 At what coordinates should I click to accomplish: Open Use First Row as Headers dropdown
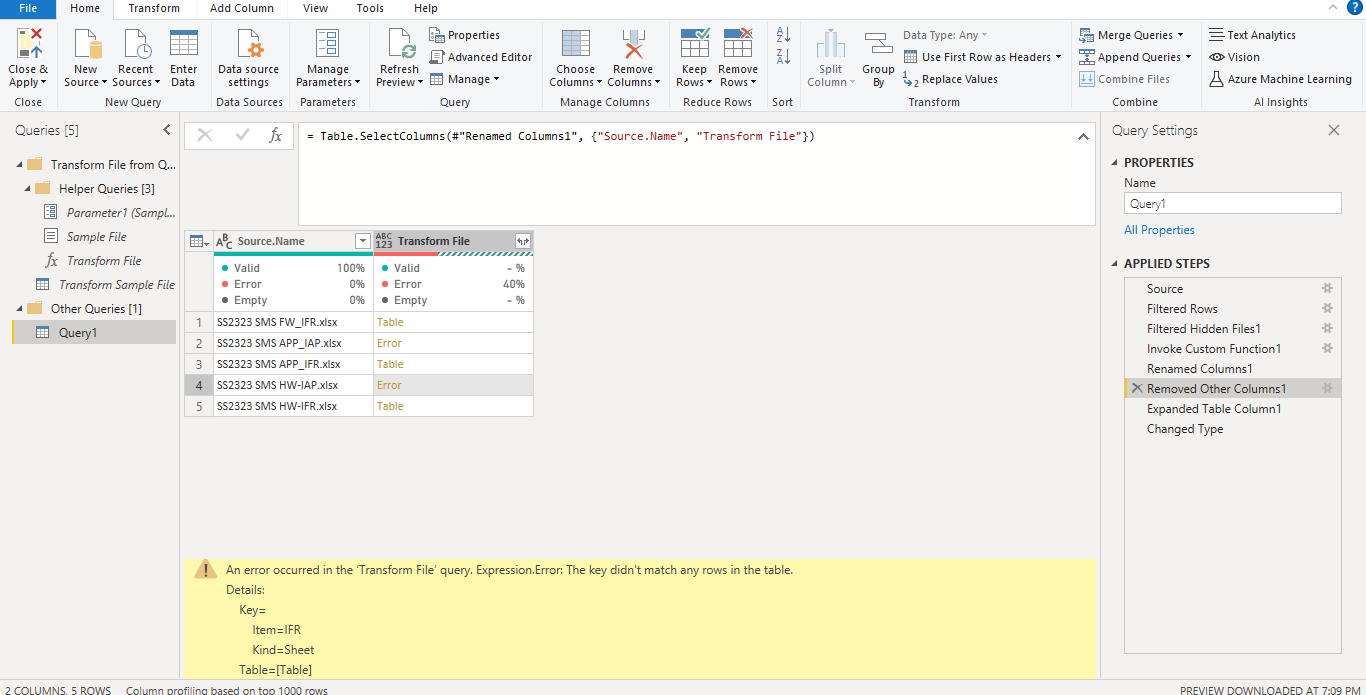pos(1058,57)
